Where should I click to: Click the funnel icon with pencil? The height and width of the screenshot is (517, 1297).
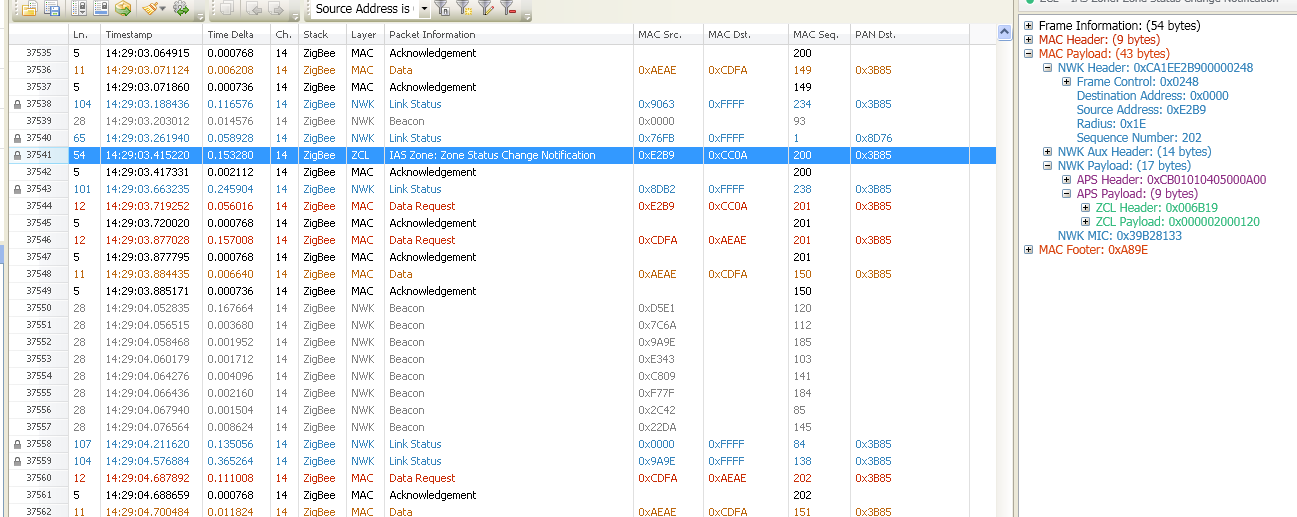[x=487, y=9]
